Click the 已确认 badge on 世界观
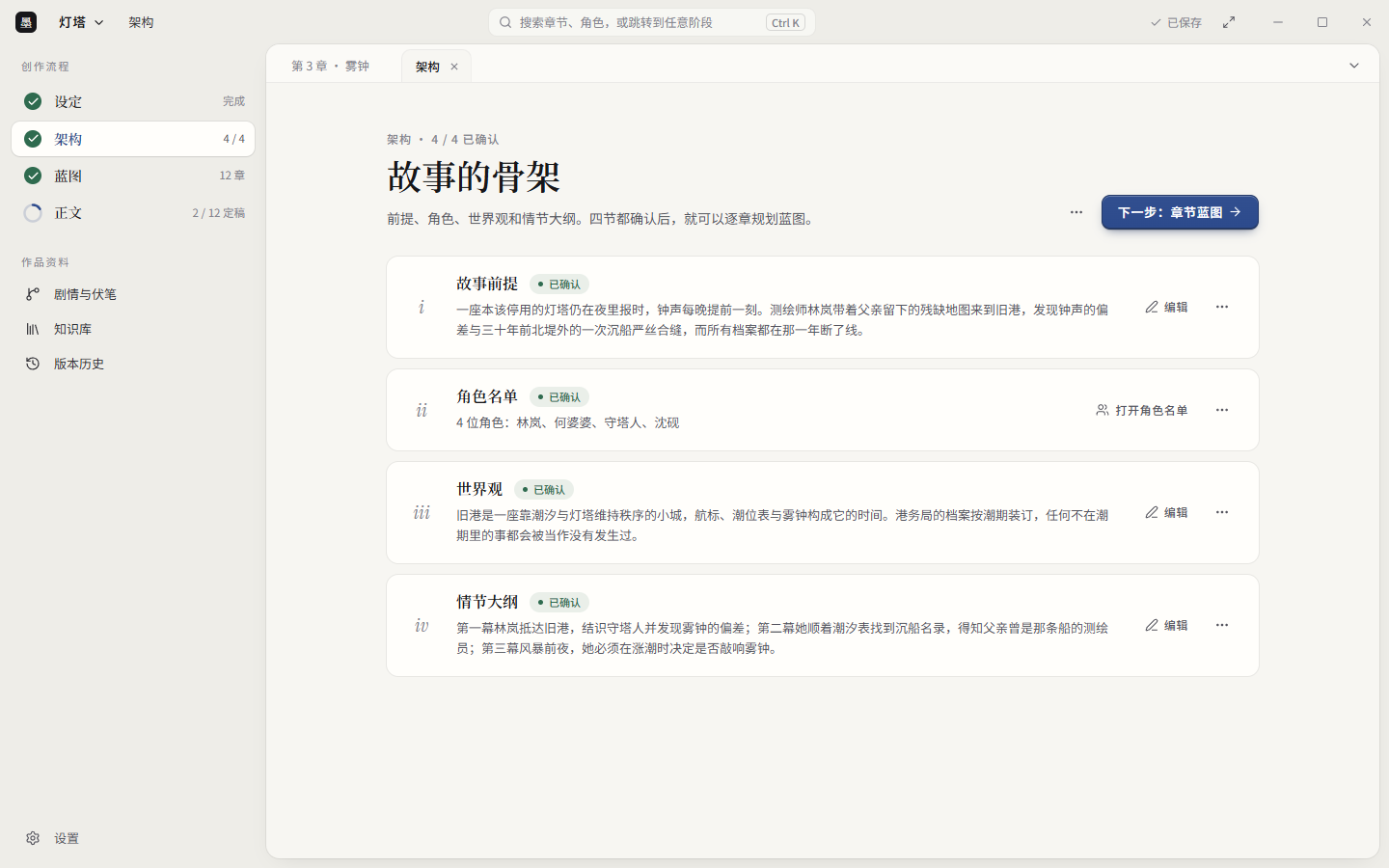The image size is (1389, 868). point(544,490)
